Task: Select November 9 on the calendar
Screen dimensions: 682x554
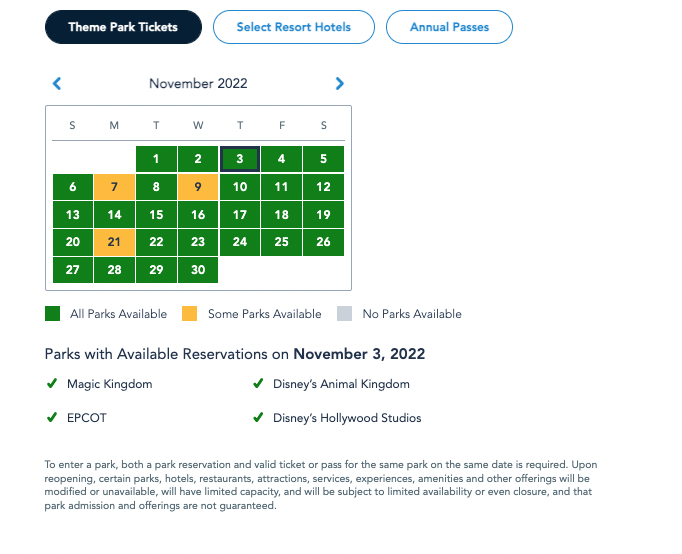Action: point(198,187)
